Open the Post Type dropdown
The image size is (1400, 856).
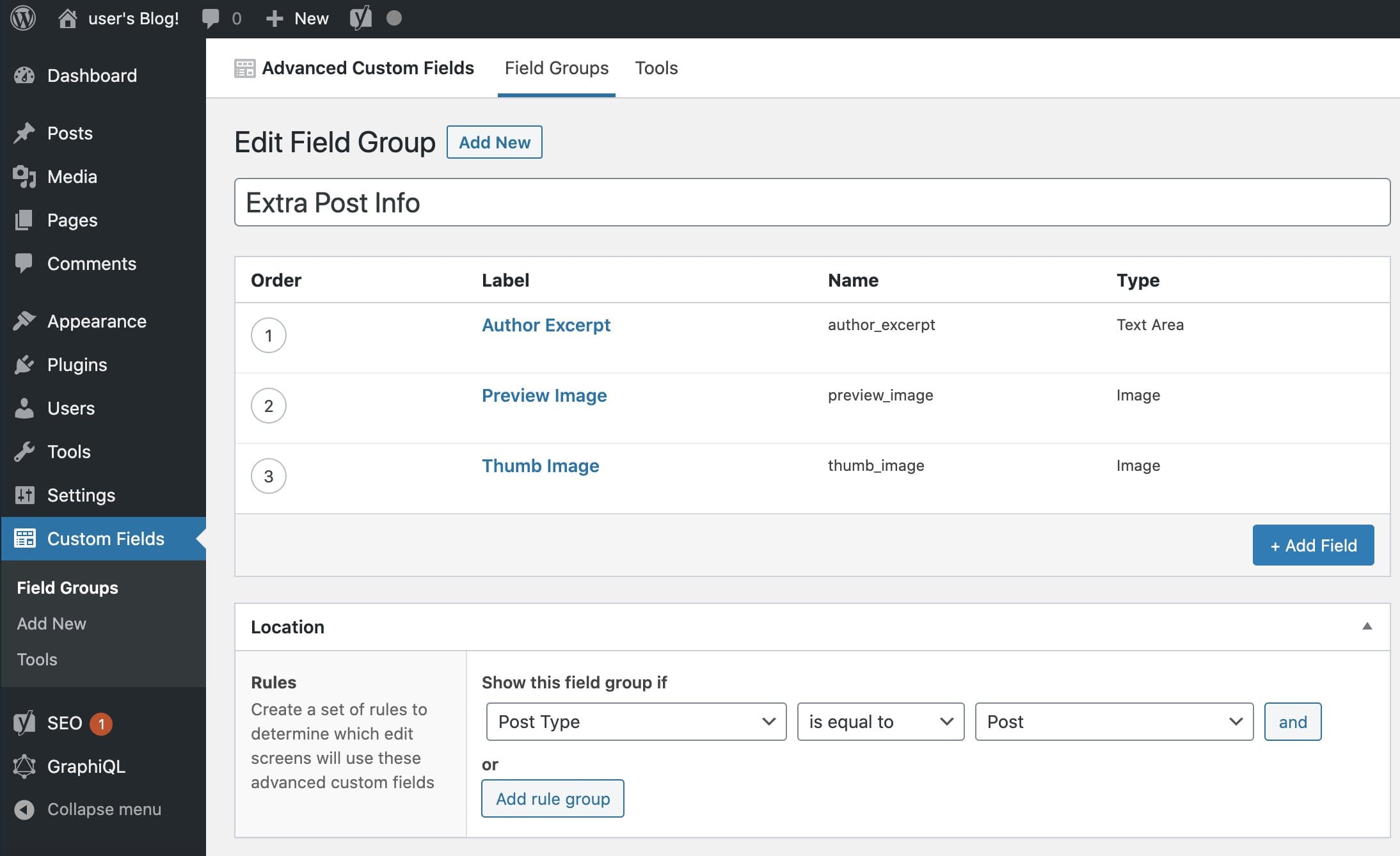coord(635,722)
